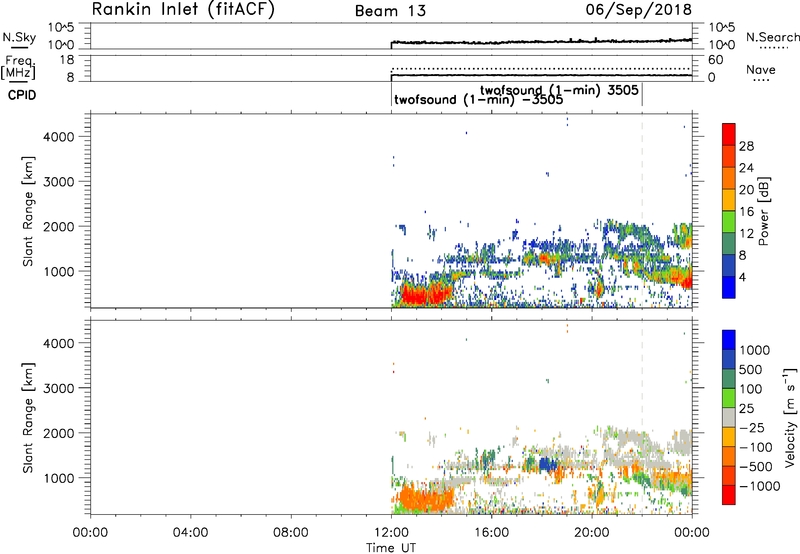Viewport: 800px width, 554px height.
Task: Click solid line sample under N.Sky
Action: pos(19,48)
